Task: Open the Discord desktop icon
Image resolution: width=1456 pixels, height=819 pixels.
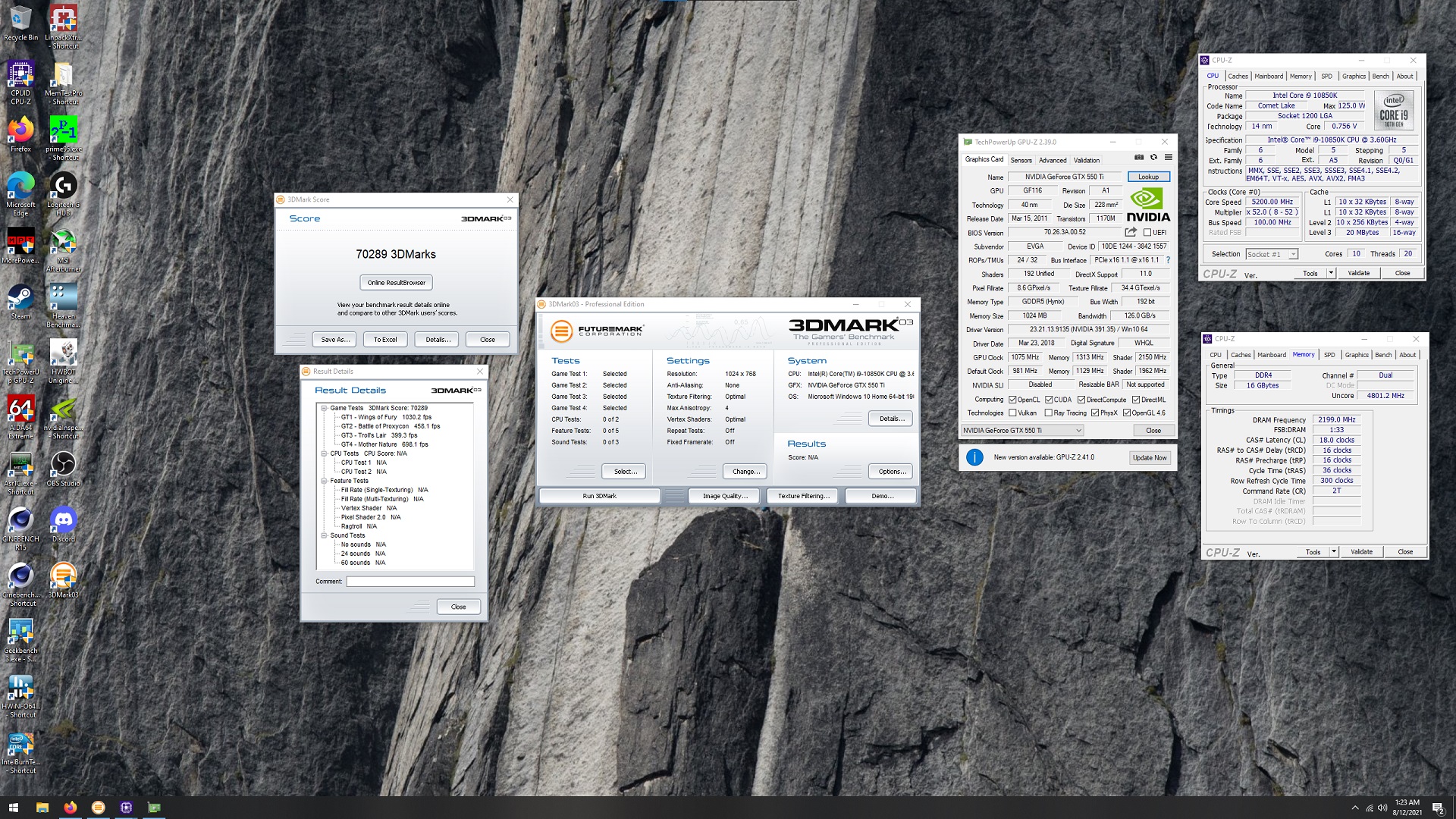Action: point(64,525)
